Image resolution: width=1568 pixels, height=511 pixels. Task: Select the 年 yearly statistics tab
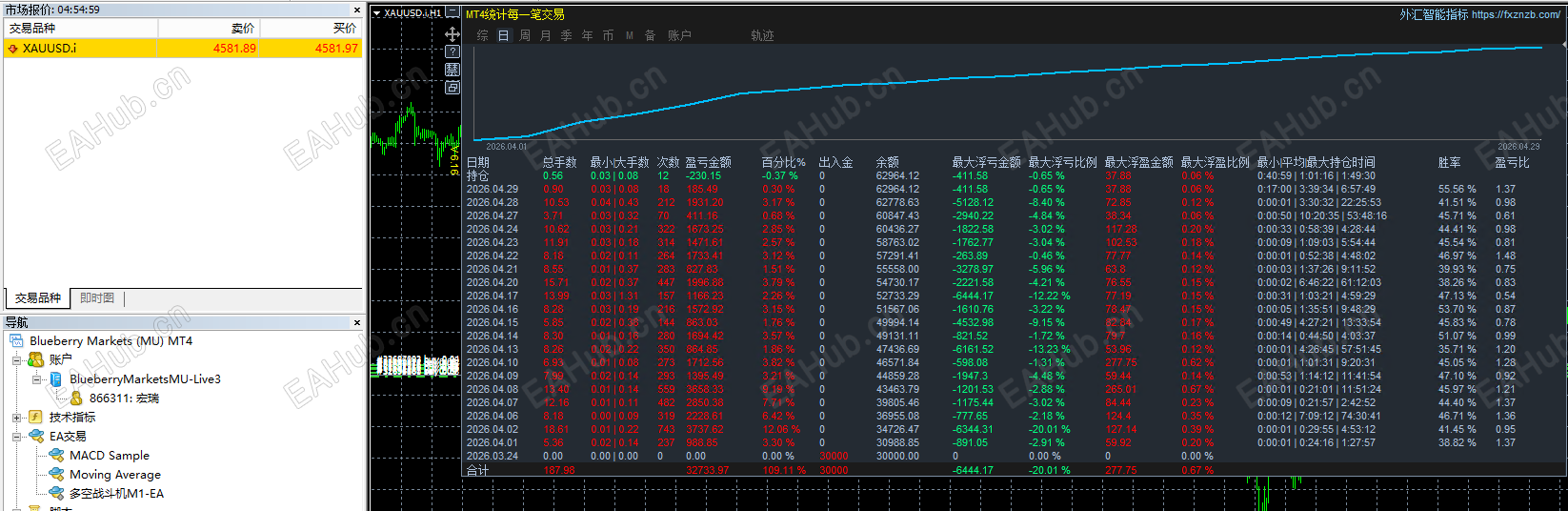point(587,35)
